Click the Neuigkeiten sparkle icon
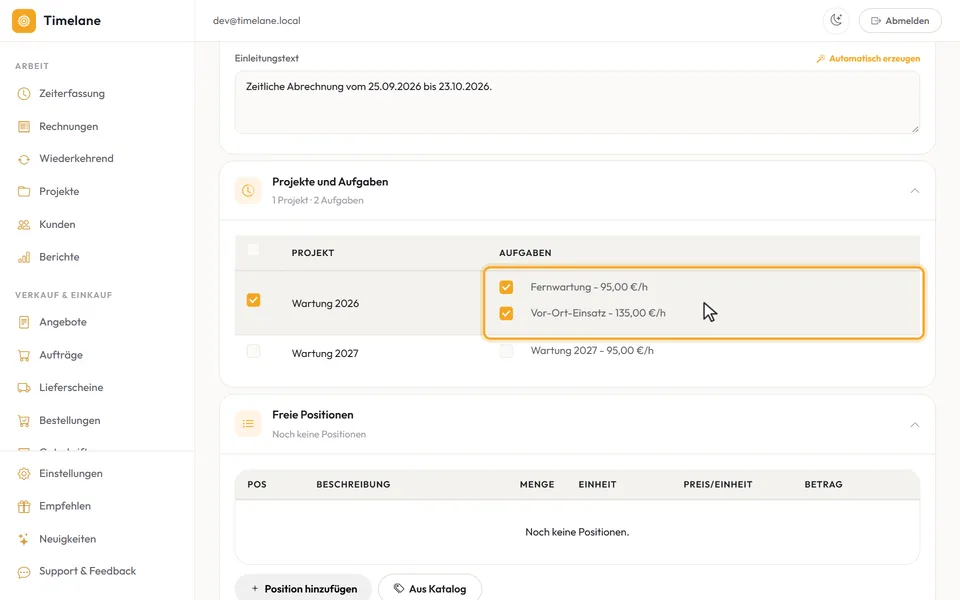 click(x=24, y=539)
